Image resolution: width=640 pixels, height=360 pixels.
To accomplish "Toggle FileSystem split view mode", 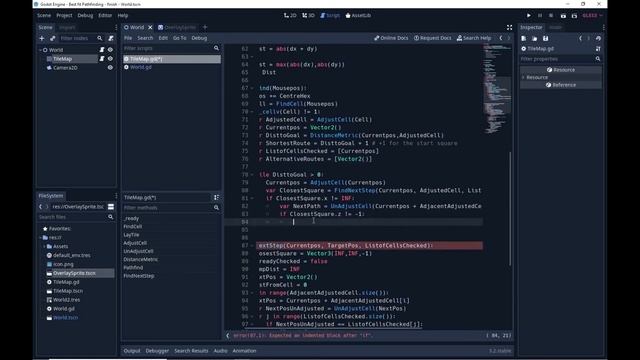I will (x=111, y=207).
